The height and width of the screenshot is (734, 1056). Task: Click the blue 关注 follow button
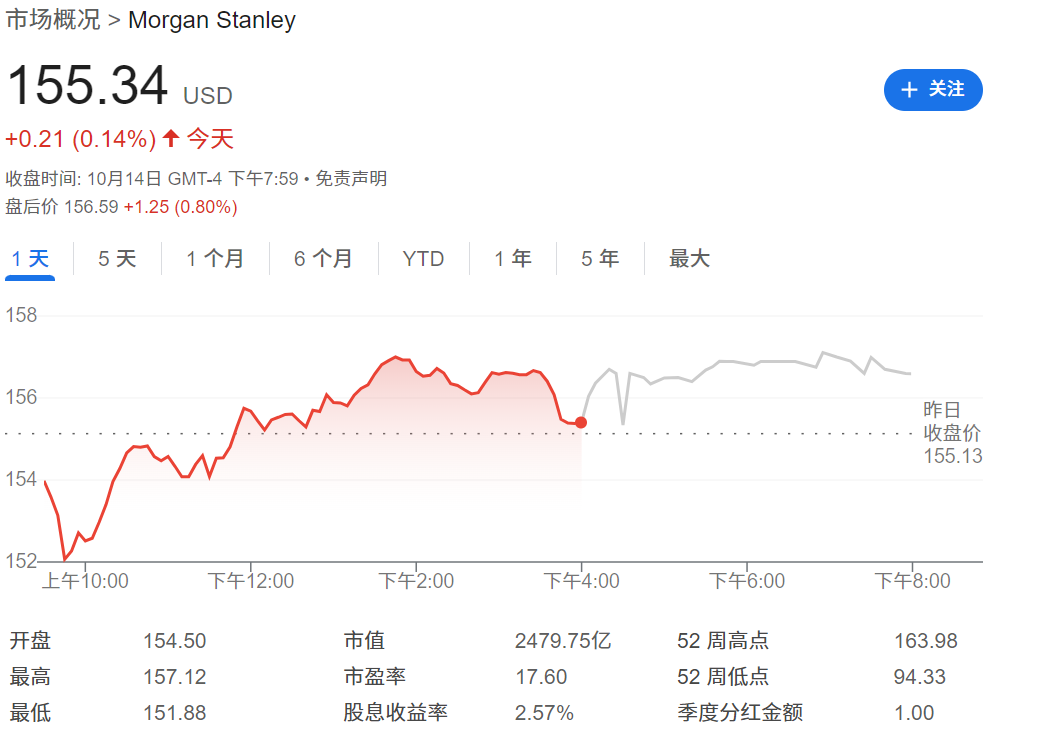pos(933,90)
